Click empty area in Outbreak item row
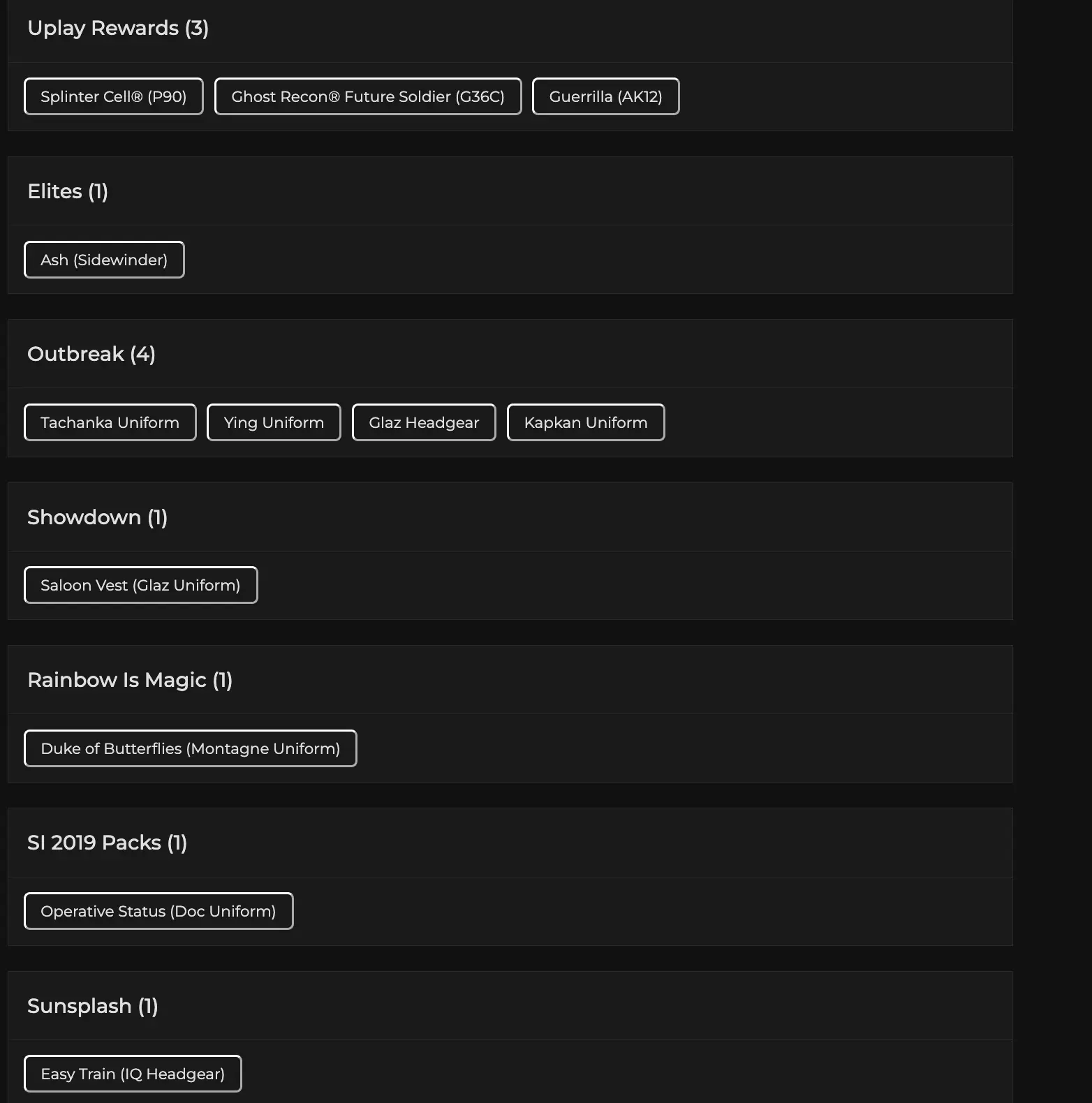The width and height of the screenshot is (1092, 1103). tap(838, 422)
